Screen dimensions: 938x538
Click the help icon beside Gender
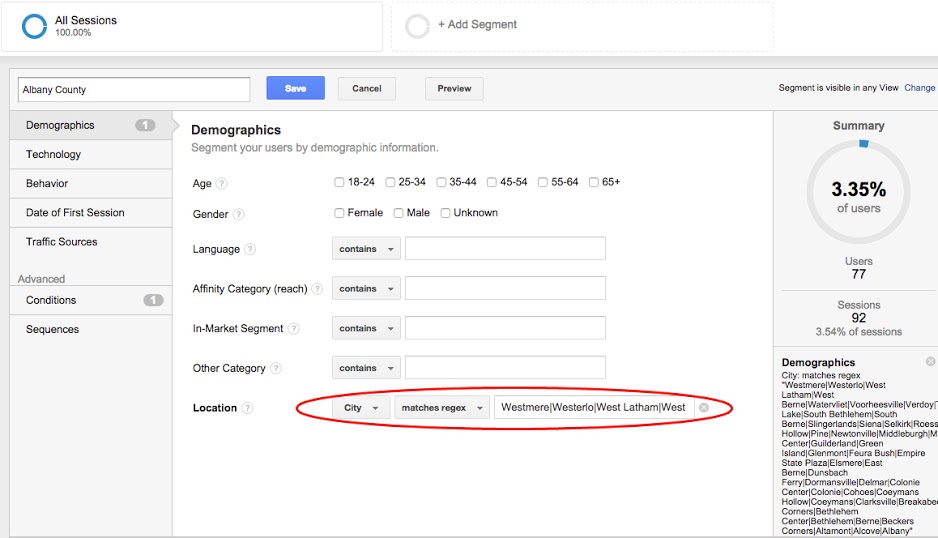(239, 214)
